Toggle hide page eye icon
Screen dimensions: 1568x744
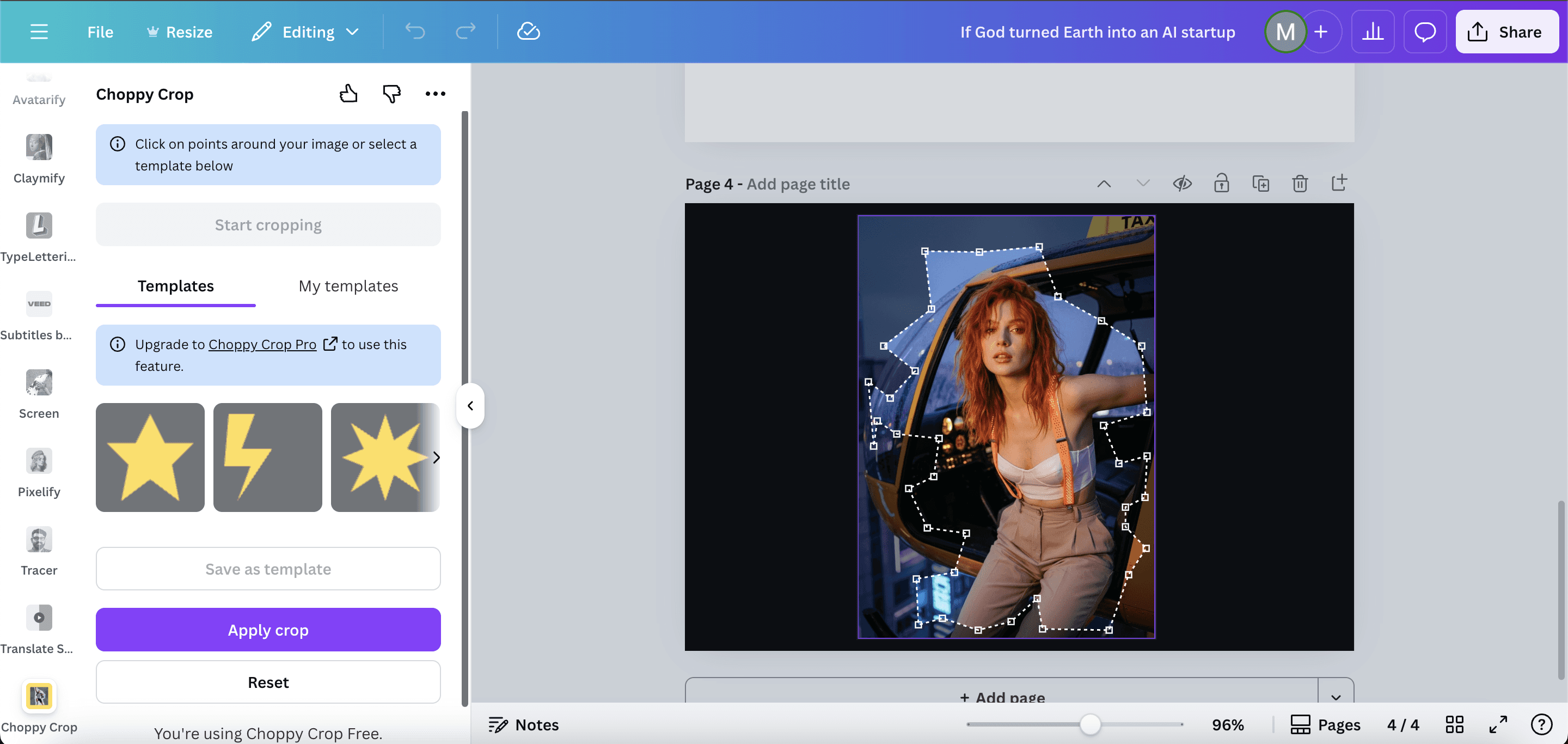(x=1182, y=183)
